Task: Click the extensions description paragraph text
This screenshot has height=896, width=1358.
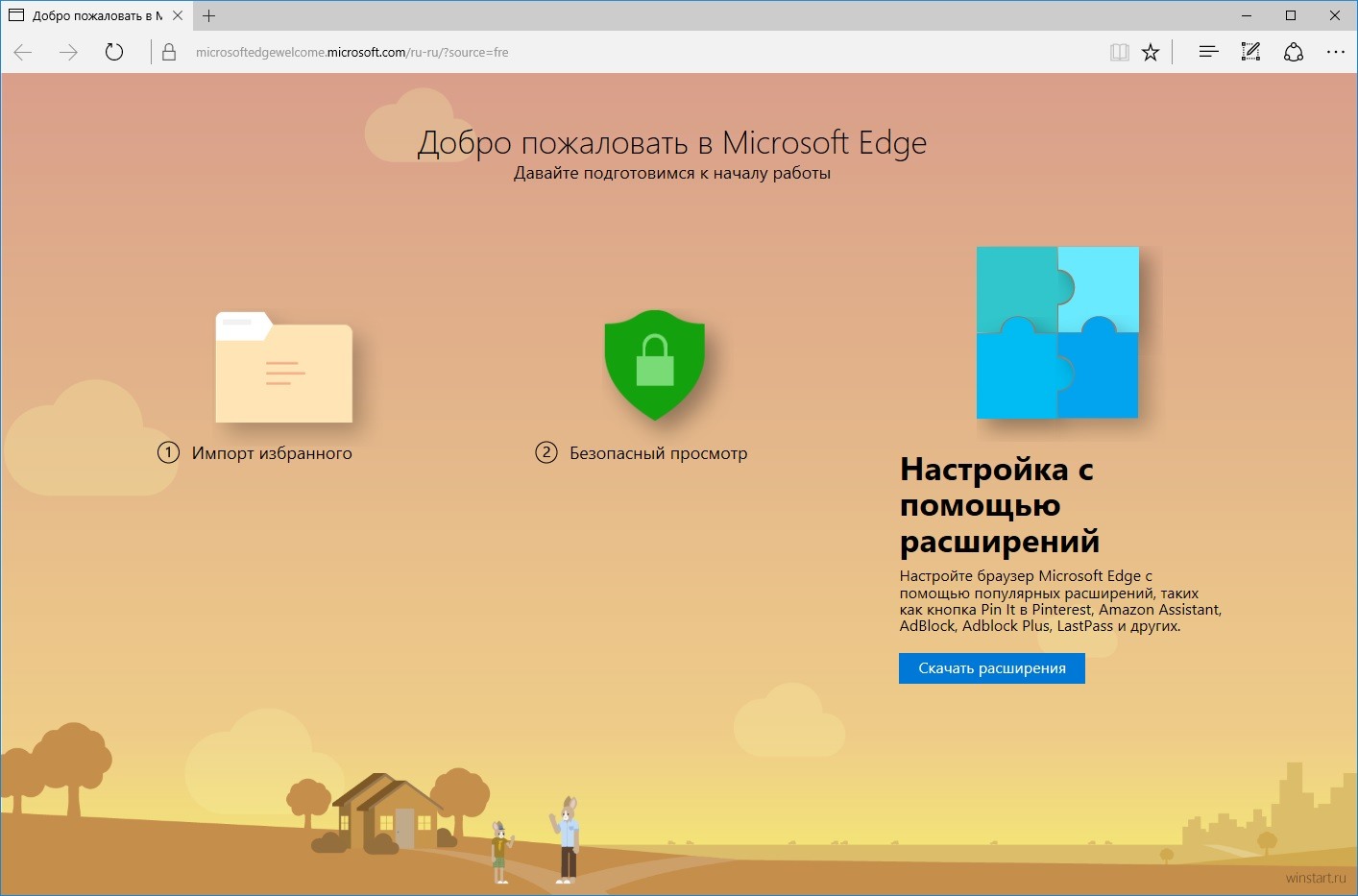Action: (1060, 601)
